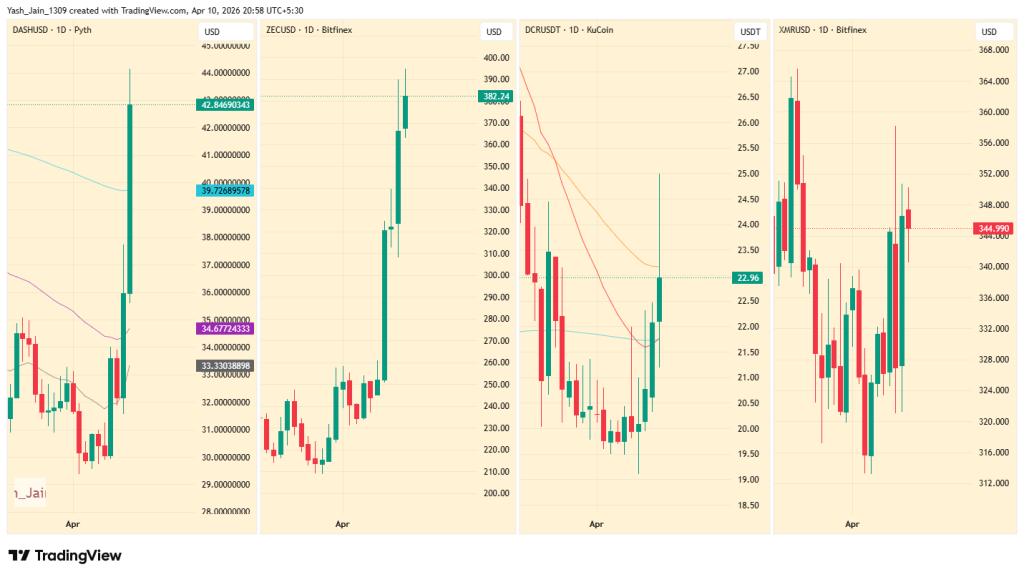Click Apr label on DASHUSD time axis
The width and height of the screenshot is (1024, 577).
72,523
